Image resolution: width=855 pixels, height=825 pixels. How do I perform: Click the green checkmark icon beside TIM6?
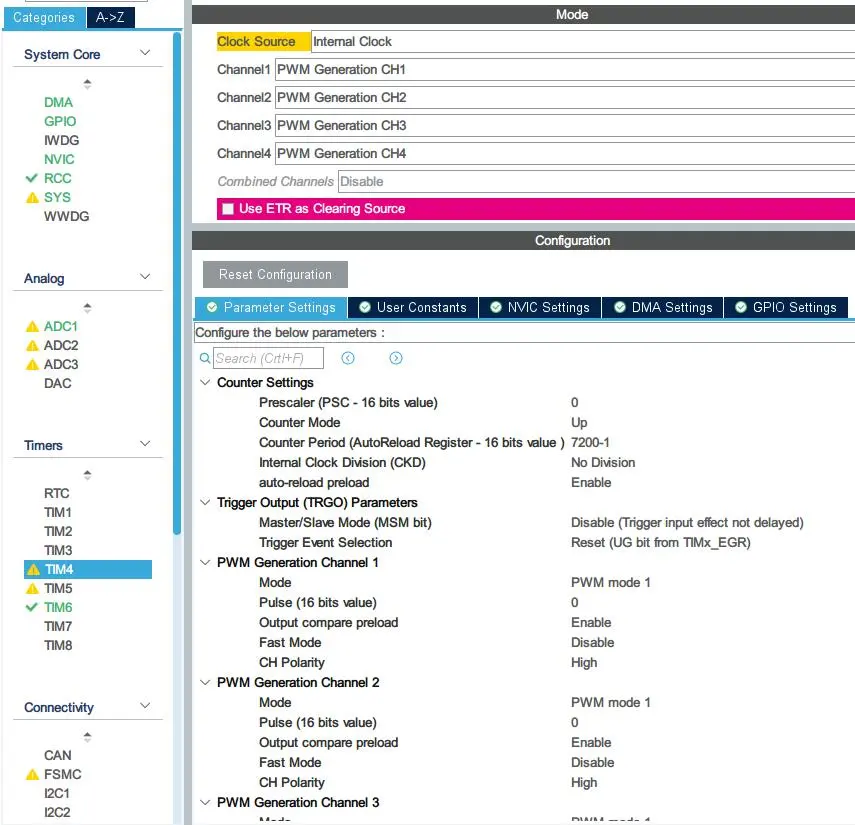pos(32,607)
